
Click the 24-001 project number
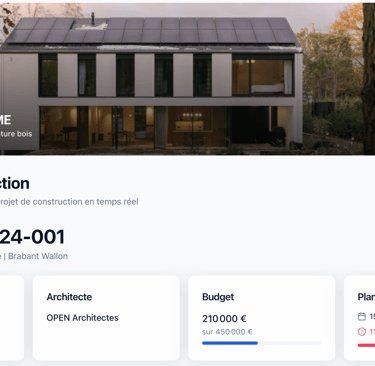coord(32,237)
